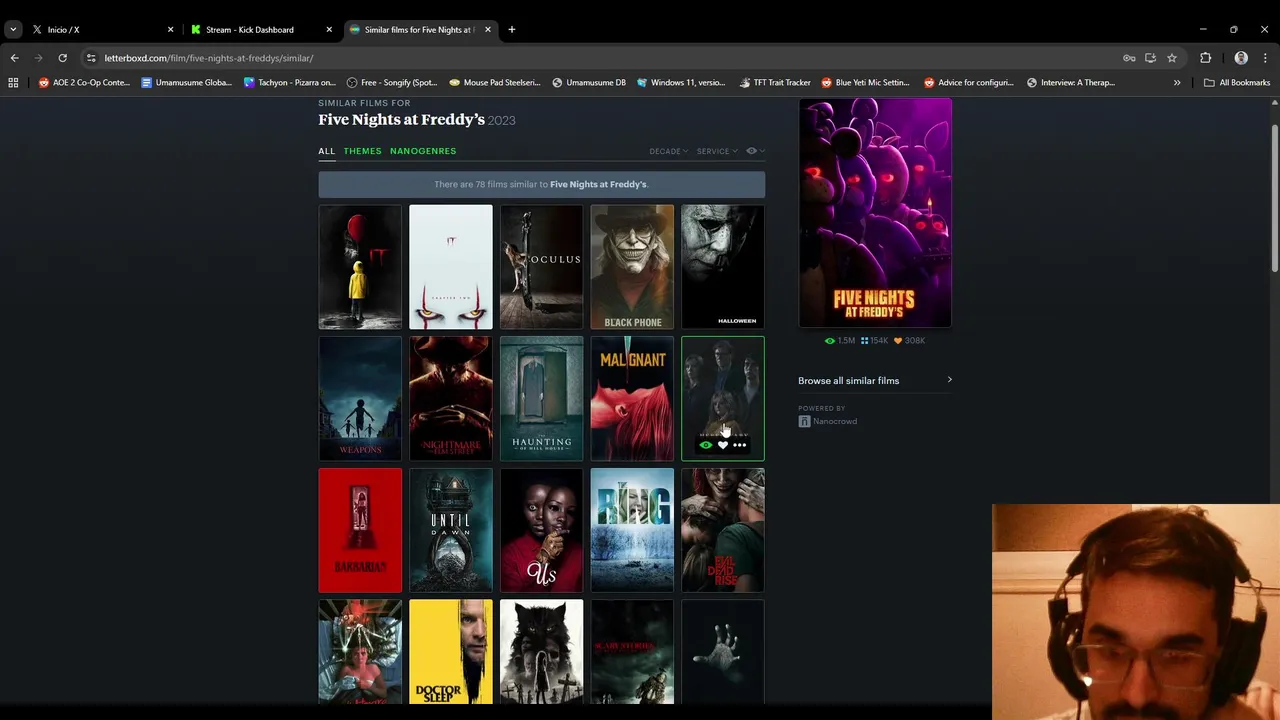Expand hidden bookmarks chevron
Screen dimensions: 1280x720
click(1177, 83)
